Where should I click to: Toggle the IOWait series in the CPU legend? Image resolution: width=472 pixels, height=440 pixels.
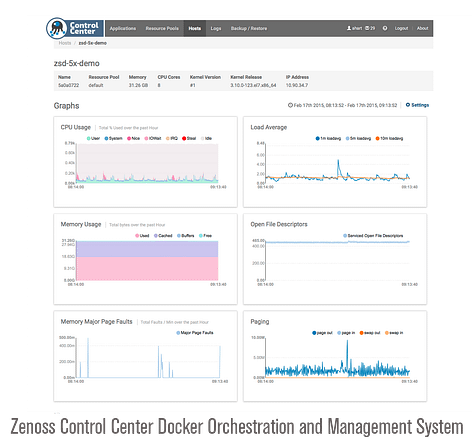(153, 138)
